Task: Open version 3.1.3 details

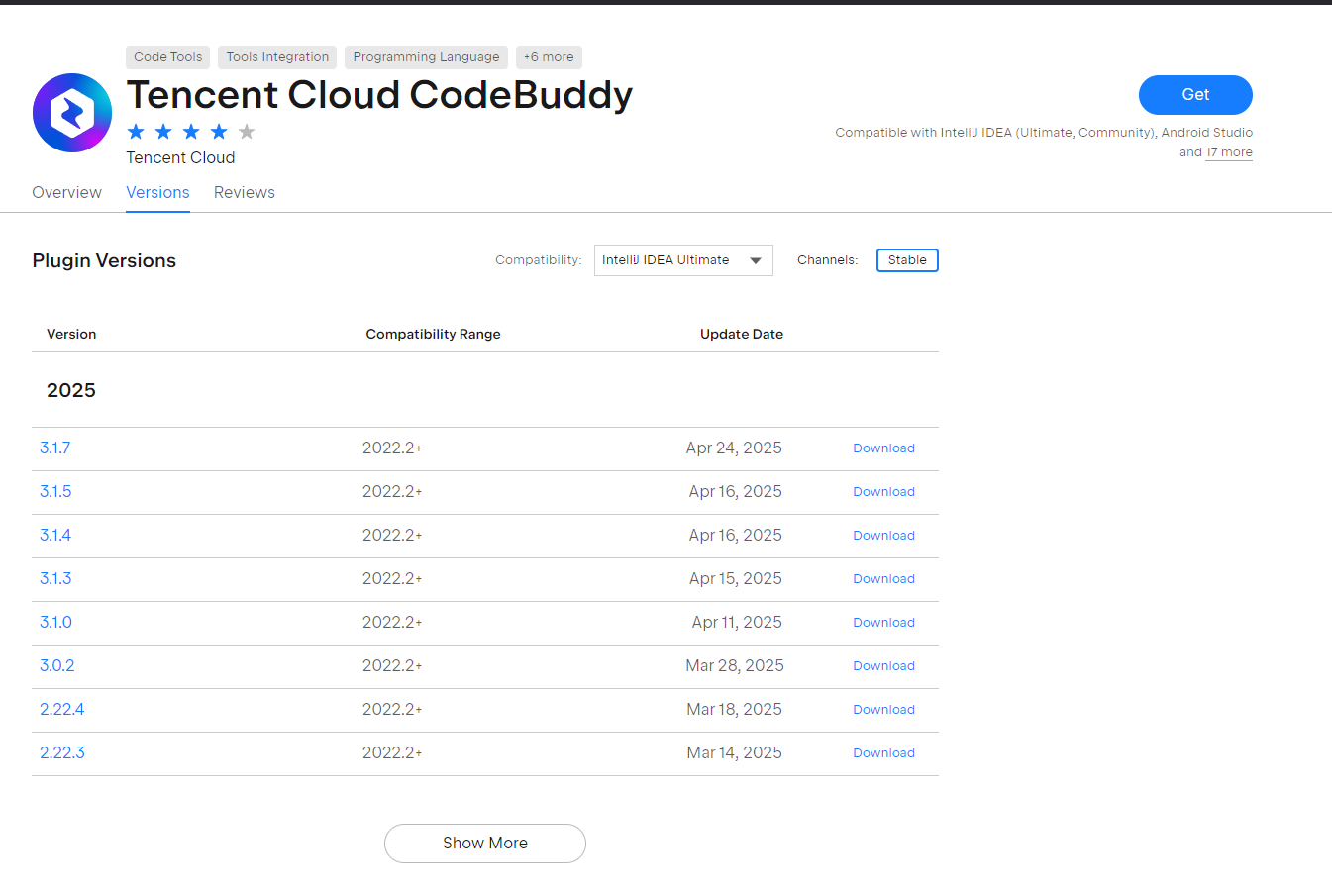Action: click(x=55, y=578)
